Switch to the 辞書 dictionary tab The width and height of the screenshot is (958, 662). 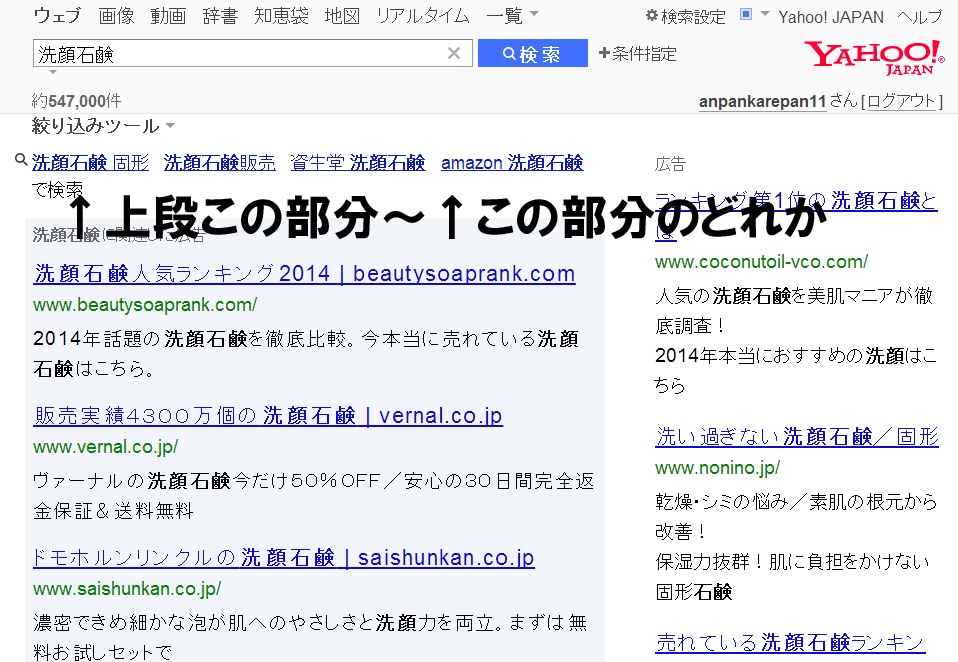coord(220,16)
